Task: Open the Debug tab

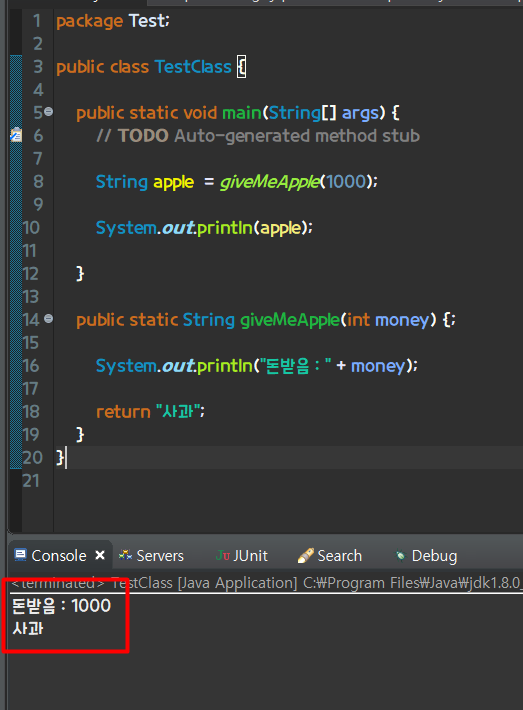Action: [426, 556]
